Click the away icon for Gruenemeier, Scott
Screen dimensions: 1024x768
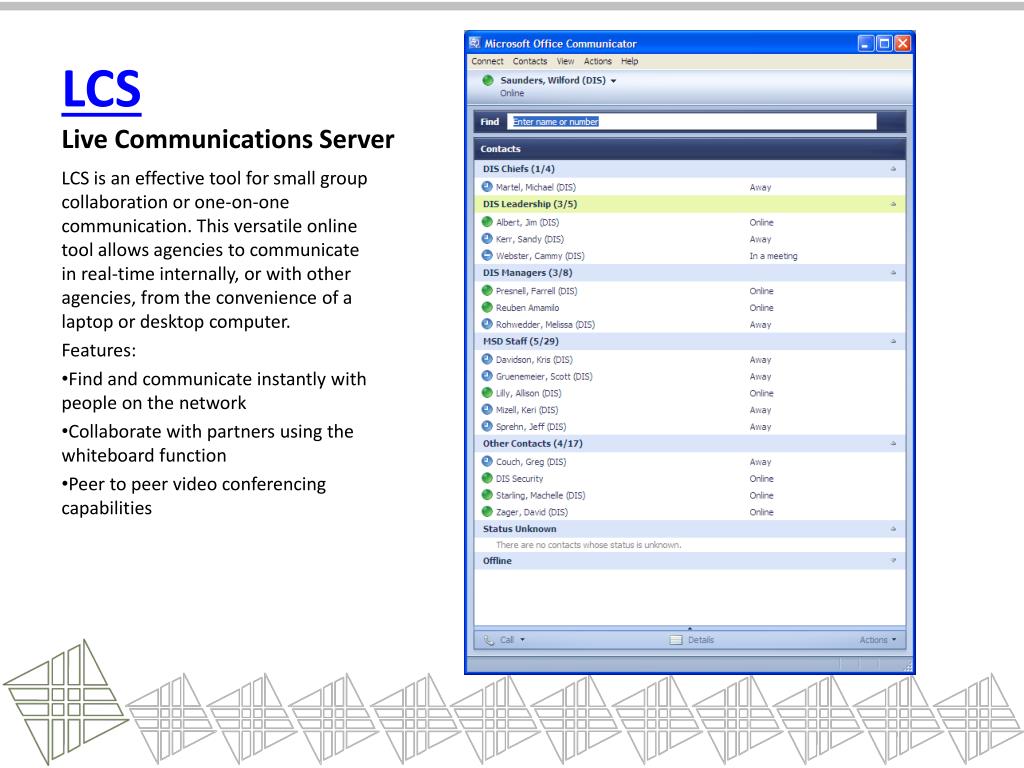point(487,376)
